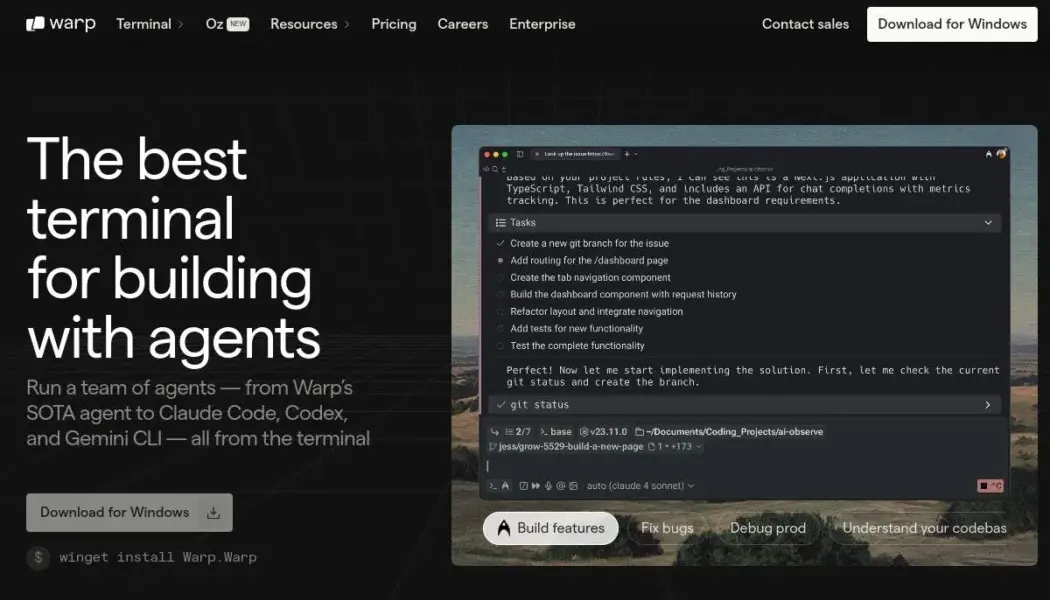Click the 'Test the complete functionality' task text

coord(577,346)
